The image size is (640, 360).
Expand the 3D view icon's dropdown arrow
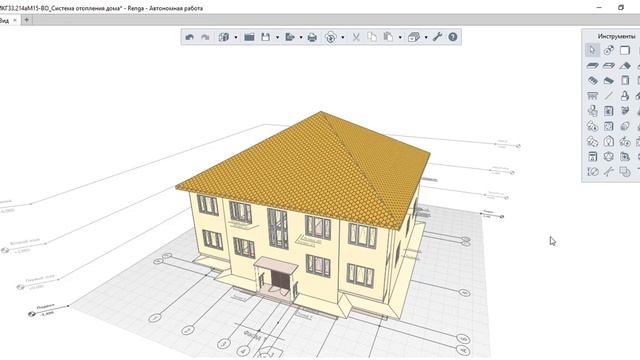[x=236, y=38]
